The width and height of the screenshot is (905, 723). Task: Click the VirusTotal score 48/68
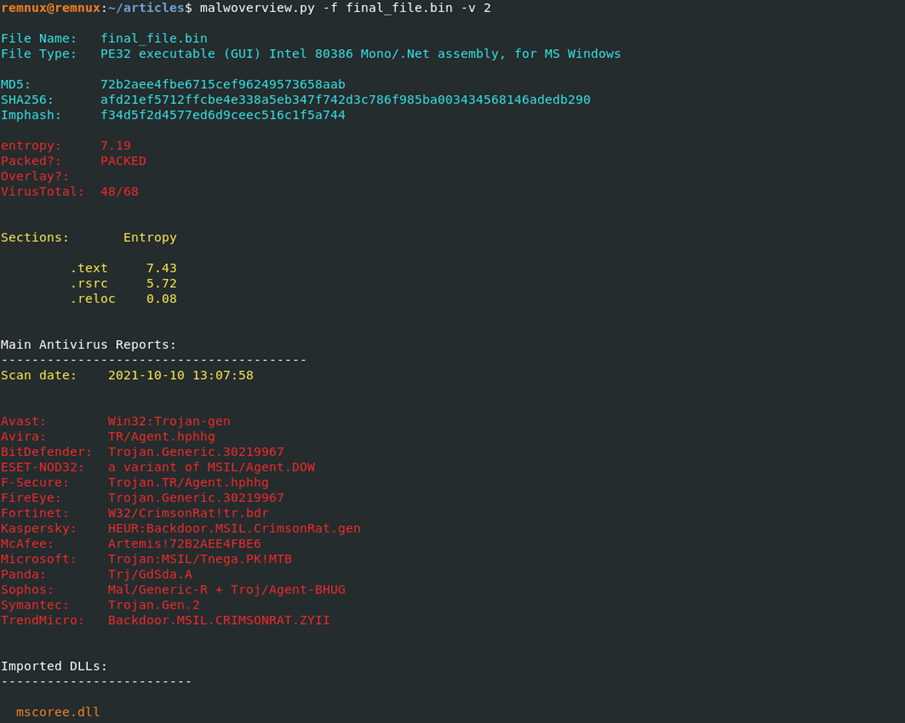[x=119, y=191]
